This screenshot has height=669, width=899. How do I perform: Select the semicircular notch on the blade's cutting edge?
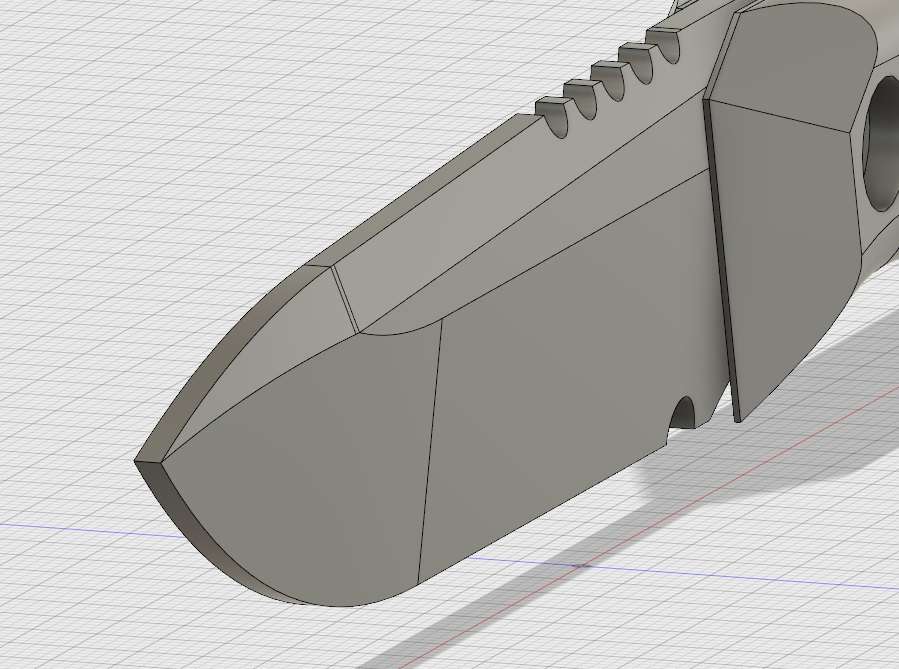(682, 413)
